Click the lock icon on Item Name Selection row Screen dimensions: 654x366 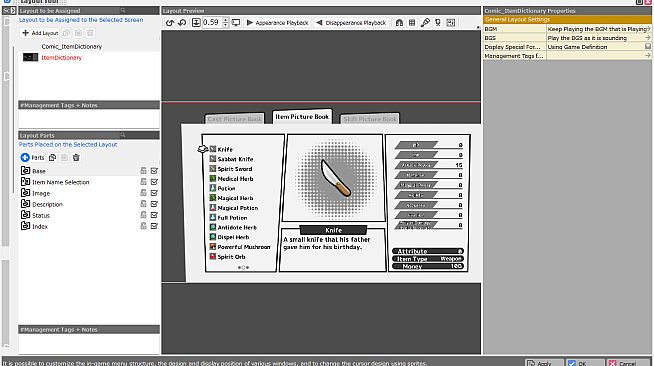(143, 182)
